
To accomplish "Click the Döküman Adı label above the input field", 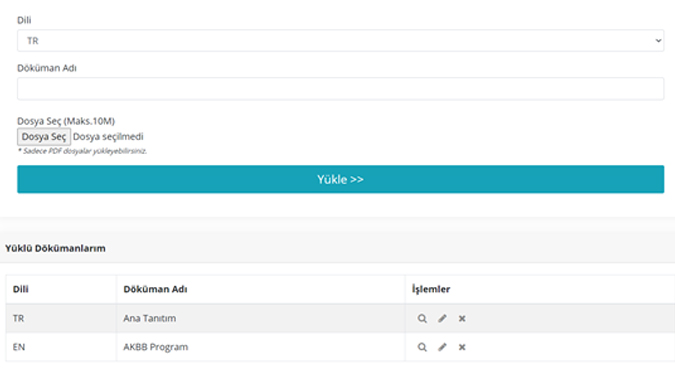I will point(47,68).
